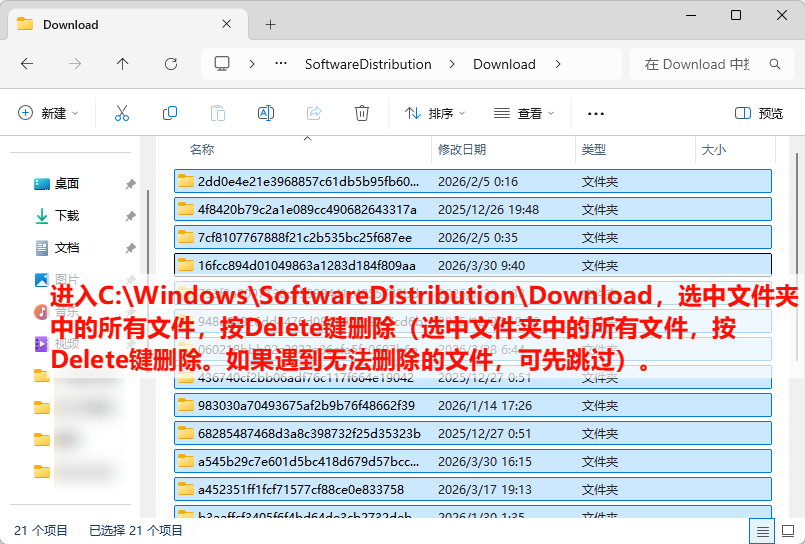
Task: Open Downloads (下载) in sidebar
Action: point(66,216)
